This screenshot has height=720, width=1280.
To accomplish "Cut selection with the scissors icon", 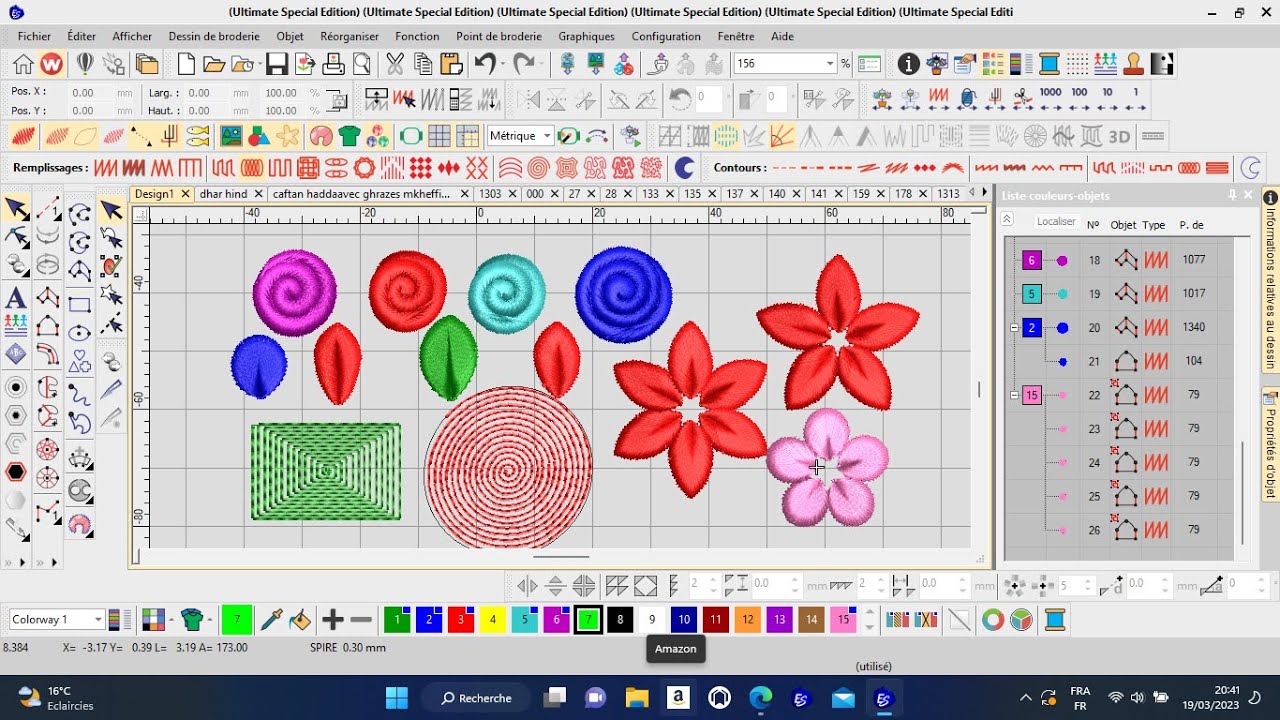I will coord(395,64).
